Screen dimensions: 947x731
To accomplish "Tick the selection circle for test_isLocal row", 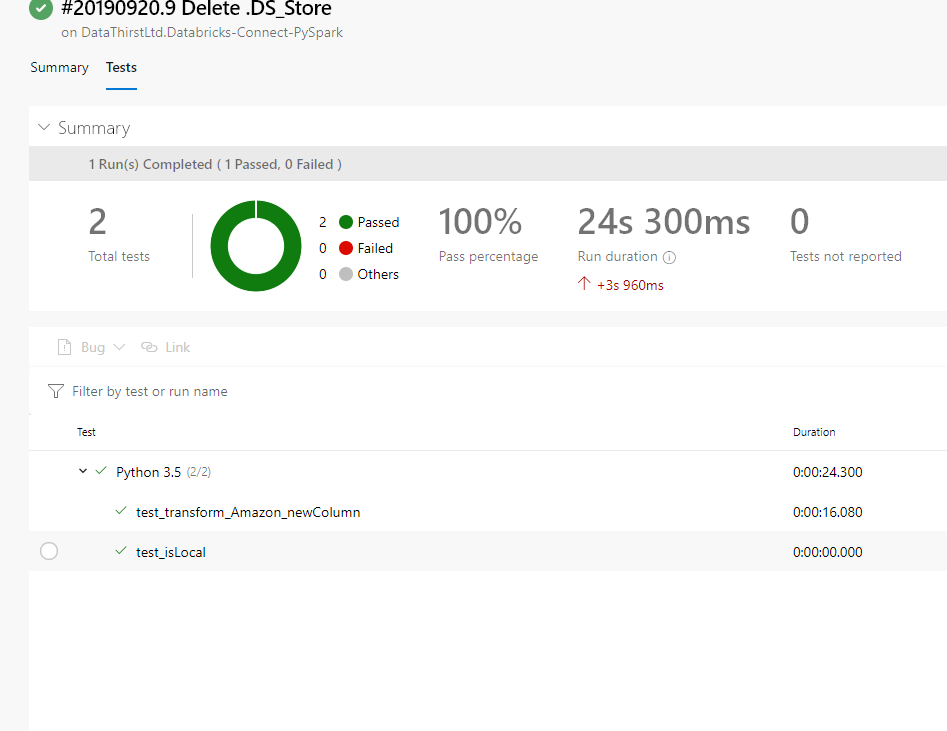I will pyautogui.click(x=49, y=551).
